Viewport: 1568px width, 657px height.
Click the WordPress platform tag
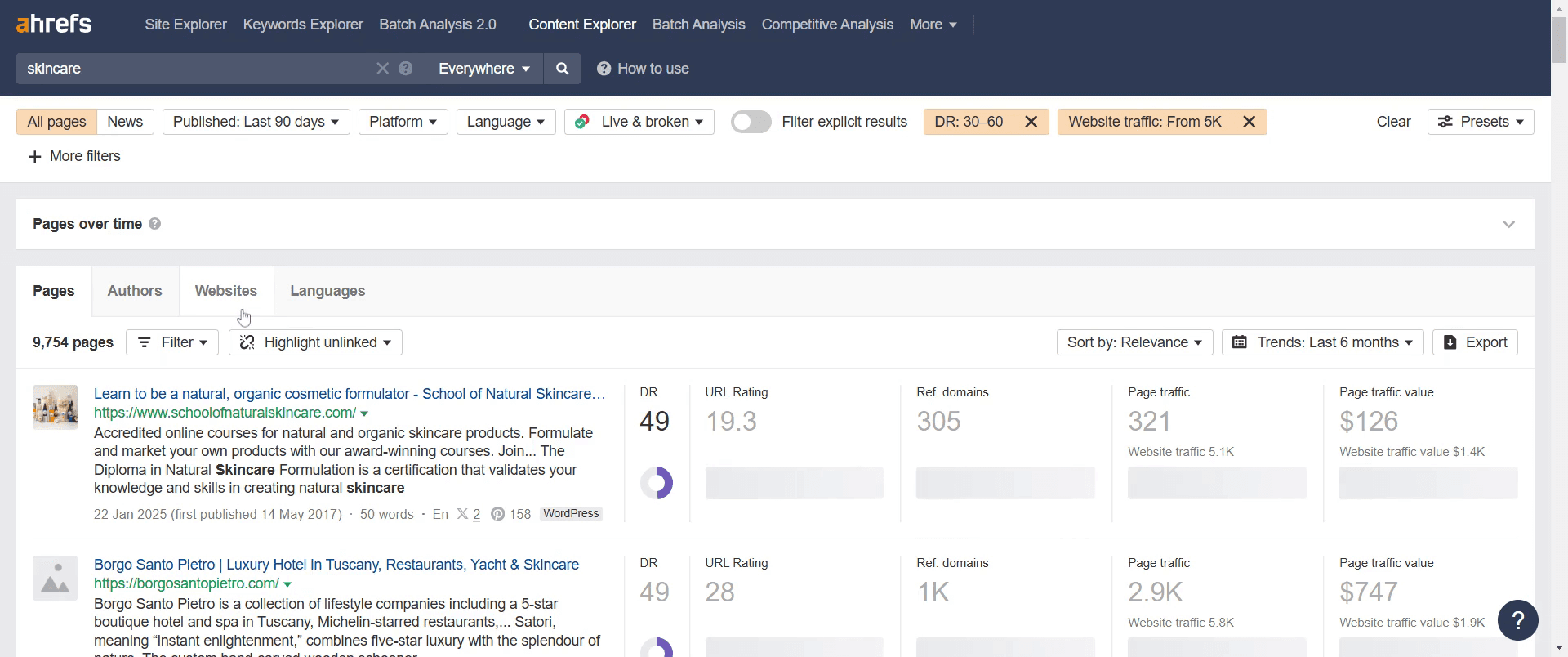click(x=571, y=514)
